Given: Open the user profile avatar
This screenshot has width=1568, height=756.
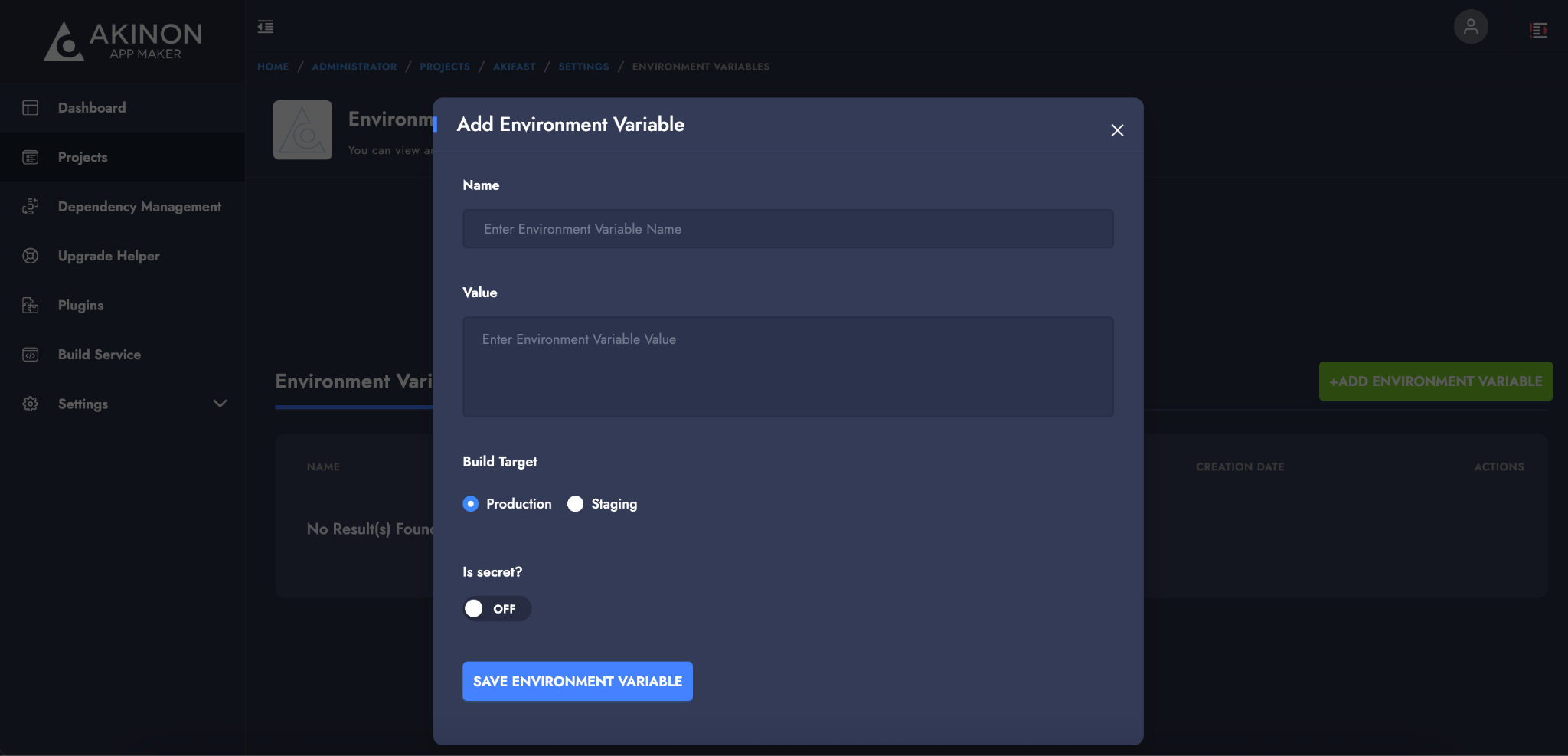Looking at the screenshot, I should 1471,28.
